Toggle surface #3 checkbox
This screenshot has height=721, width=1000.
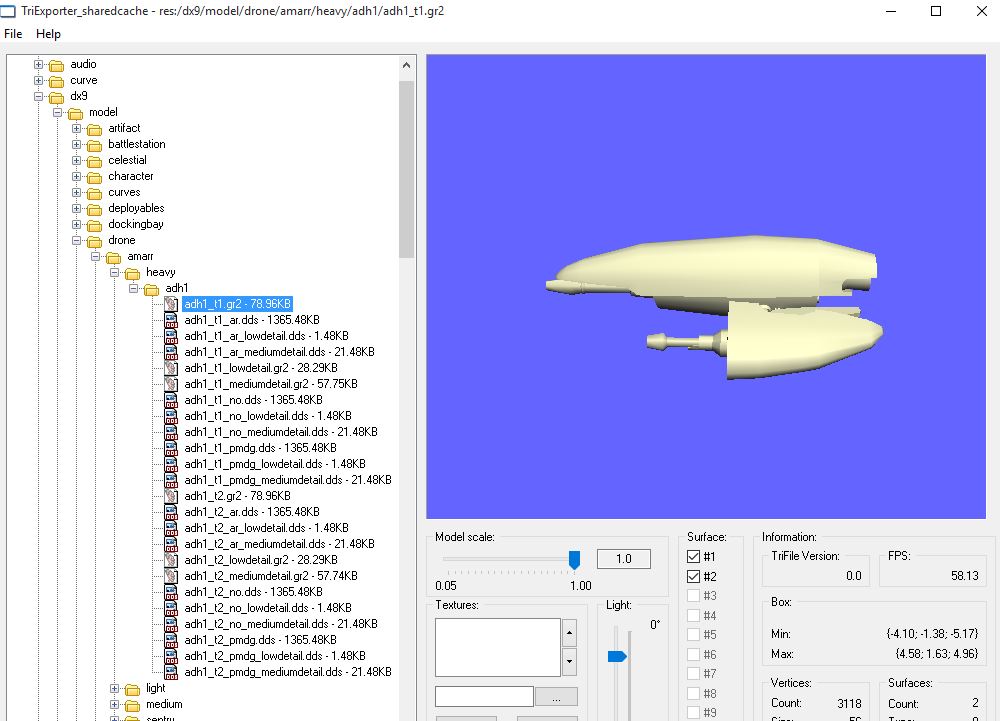tap(693, 595)
